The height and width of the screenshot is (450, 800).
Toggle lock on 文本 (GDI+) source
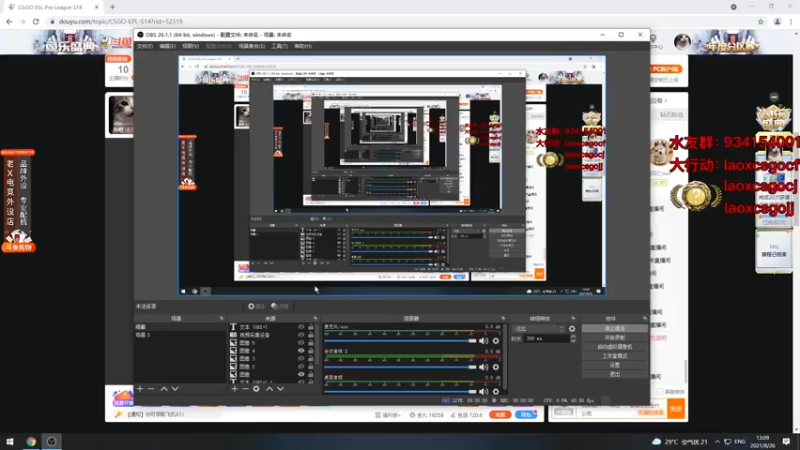311,327
